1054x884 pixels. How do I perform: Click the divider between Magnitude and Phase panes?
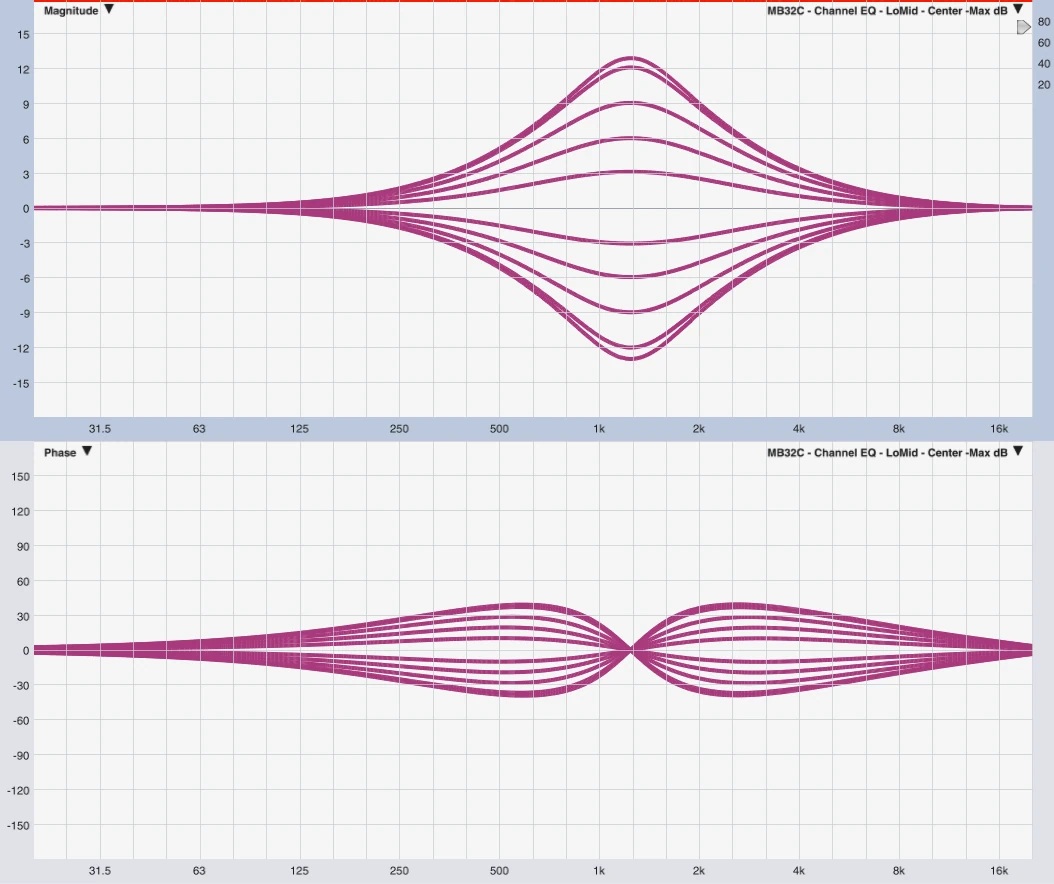(527, 441)
